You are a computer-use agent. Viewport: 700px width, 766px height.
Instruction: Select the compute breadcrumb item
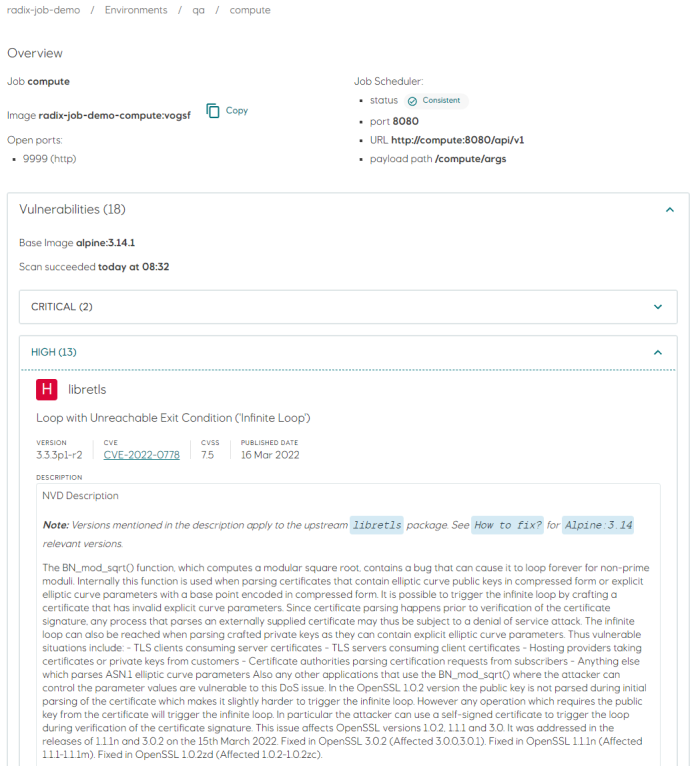pos(249,10)
